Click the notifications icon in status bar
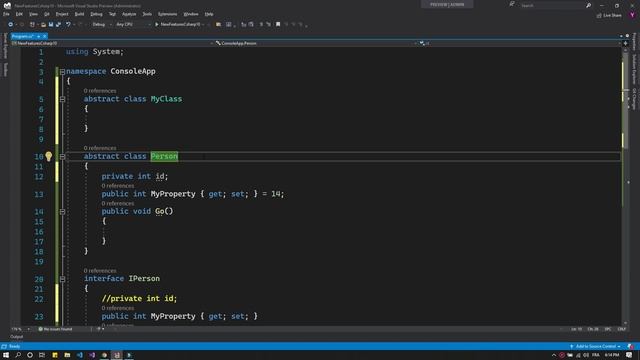This screenshot has height=360, width=640. (631, 346)
